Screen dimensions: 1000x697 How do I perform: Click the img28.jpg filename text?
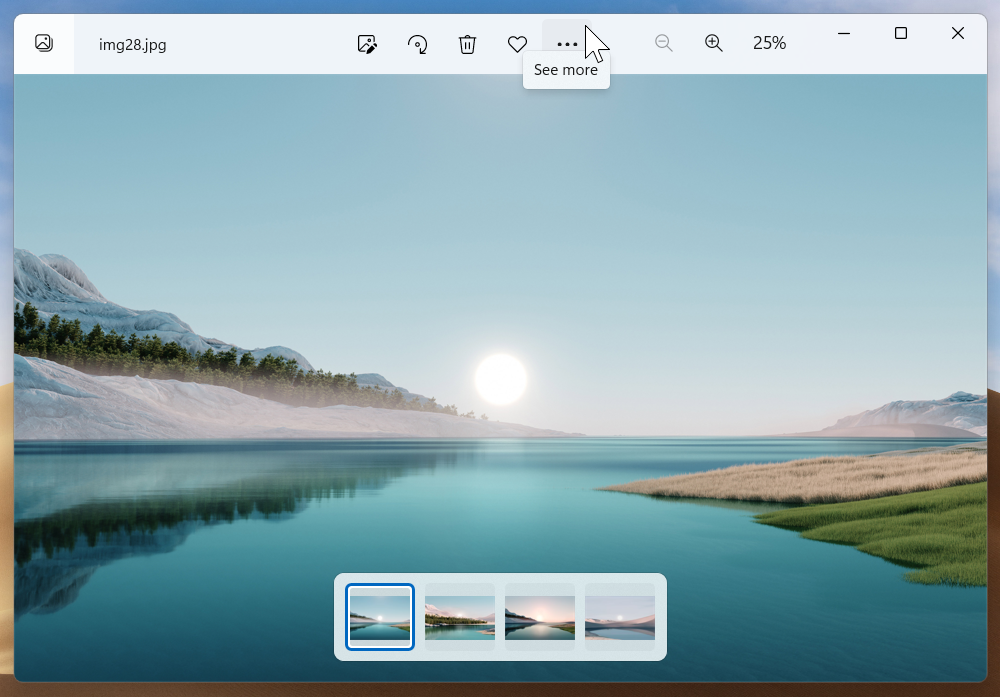tap(131, 44)
